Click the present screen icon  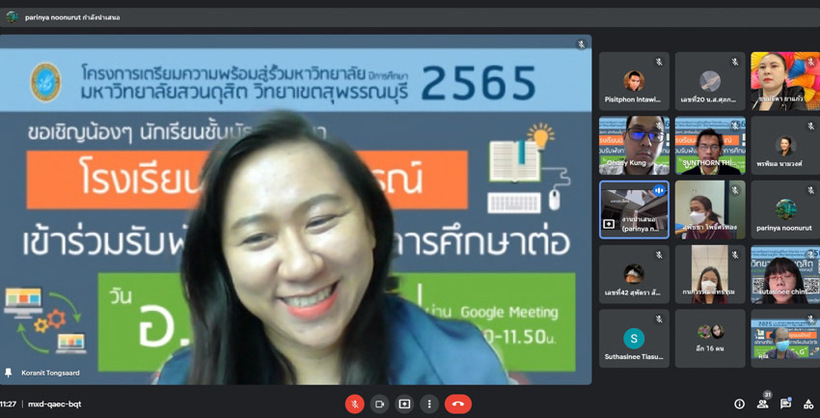click(x=404, y=404)
